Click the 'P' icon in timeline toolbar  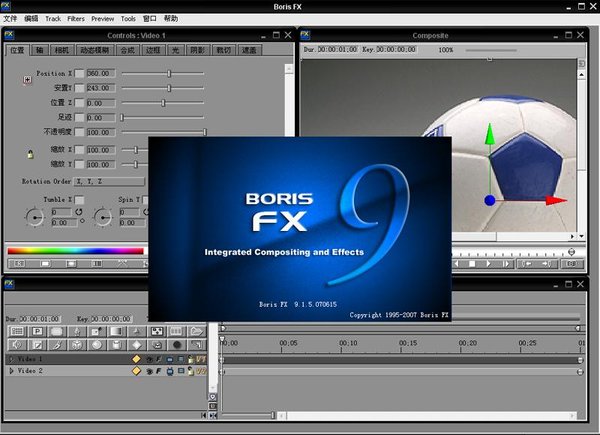[x=37, y=331]
